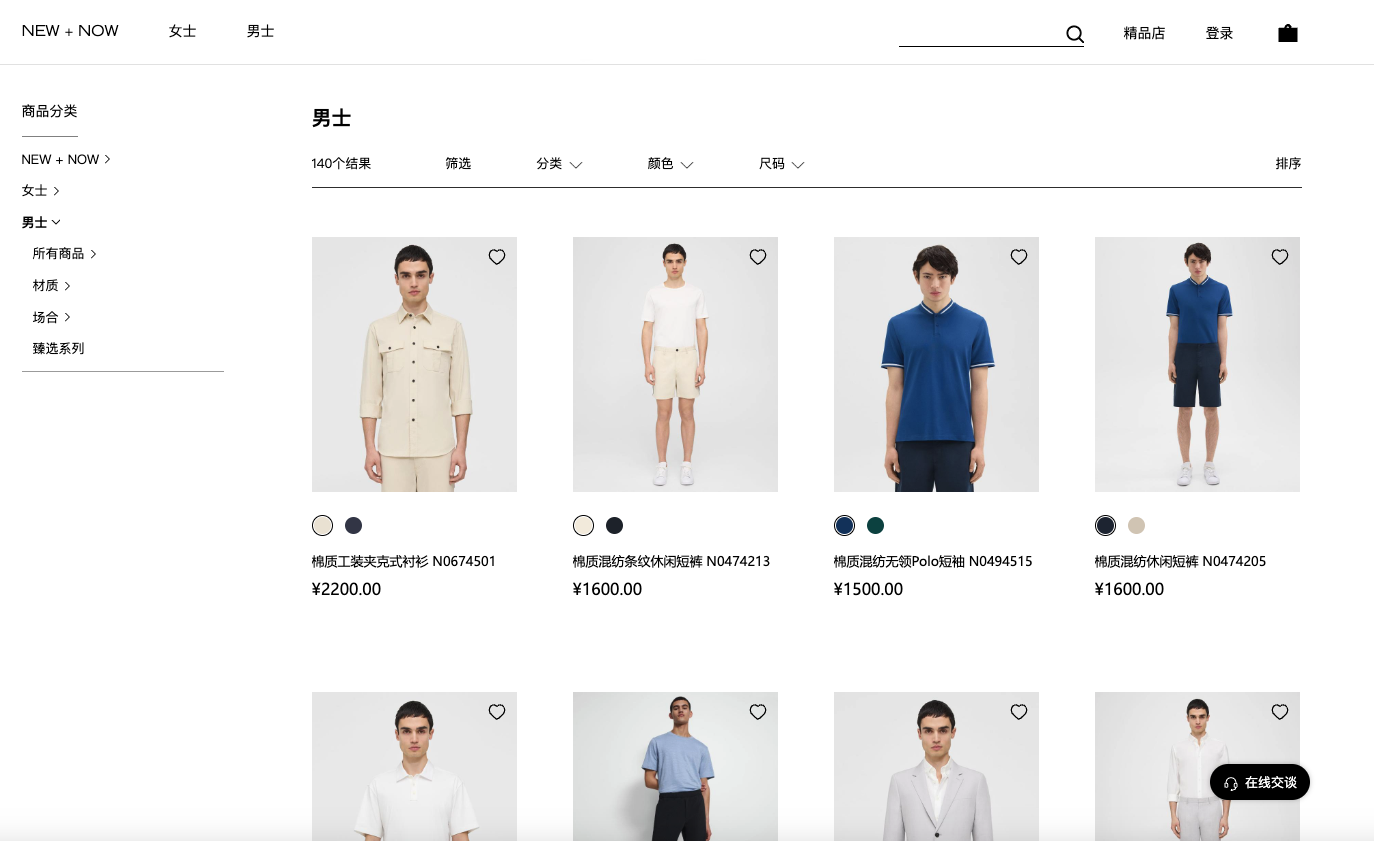Select cream swatch for 条纹休闲短裤 N0474213
1374x841 pixels.
pos(583,525)
